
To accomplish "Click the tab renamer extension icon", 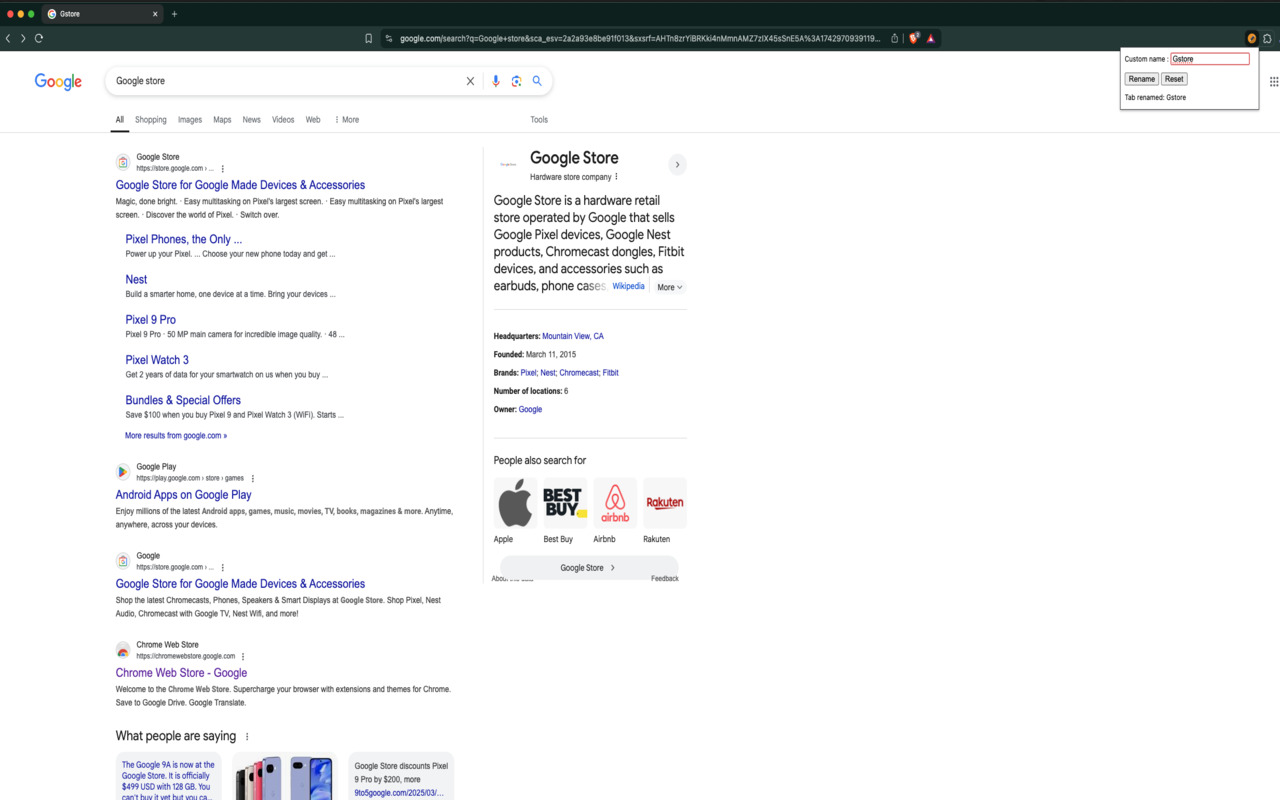I will [1251, 38].
